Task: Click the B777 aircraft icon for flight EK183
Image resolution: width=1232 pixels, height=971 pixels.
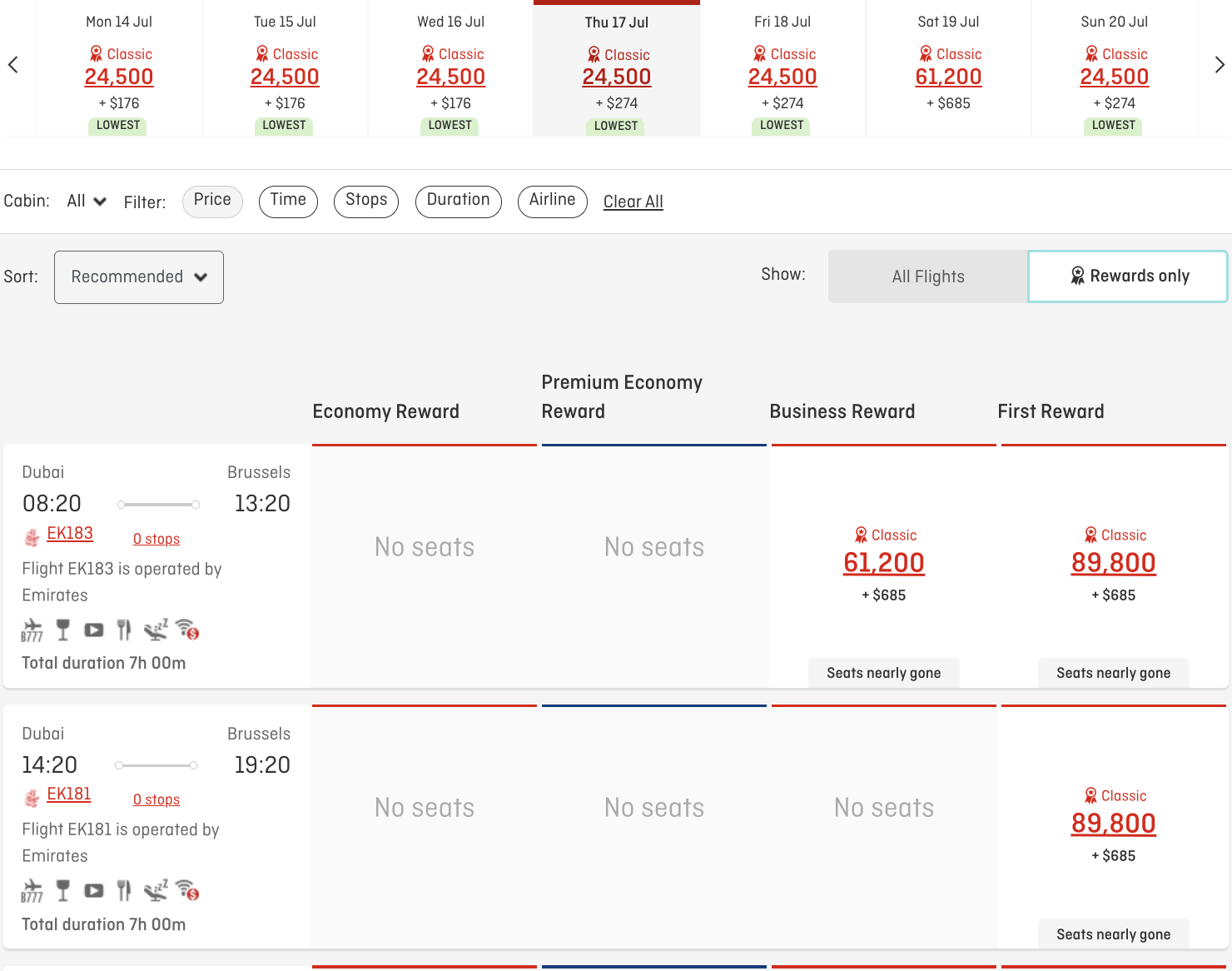Action: 32,630
